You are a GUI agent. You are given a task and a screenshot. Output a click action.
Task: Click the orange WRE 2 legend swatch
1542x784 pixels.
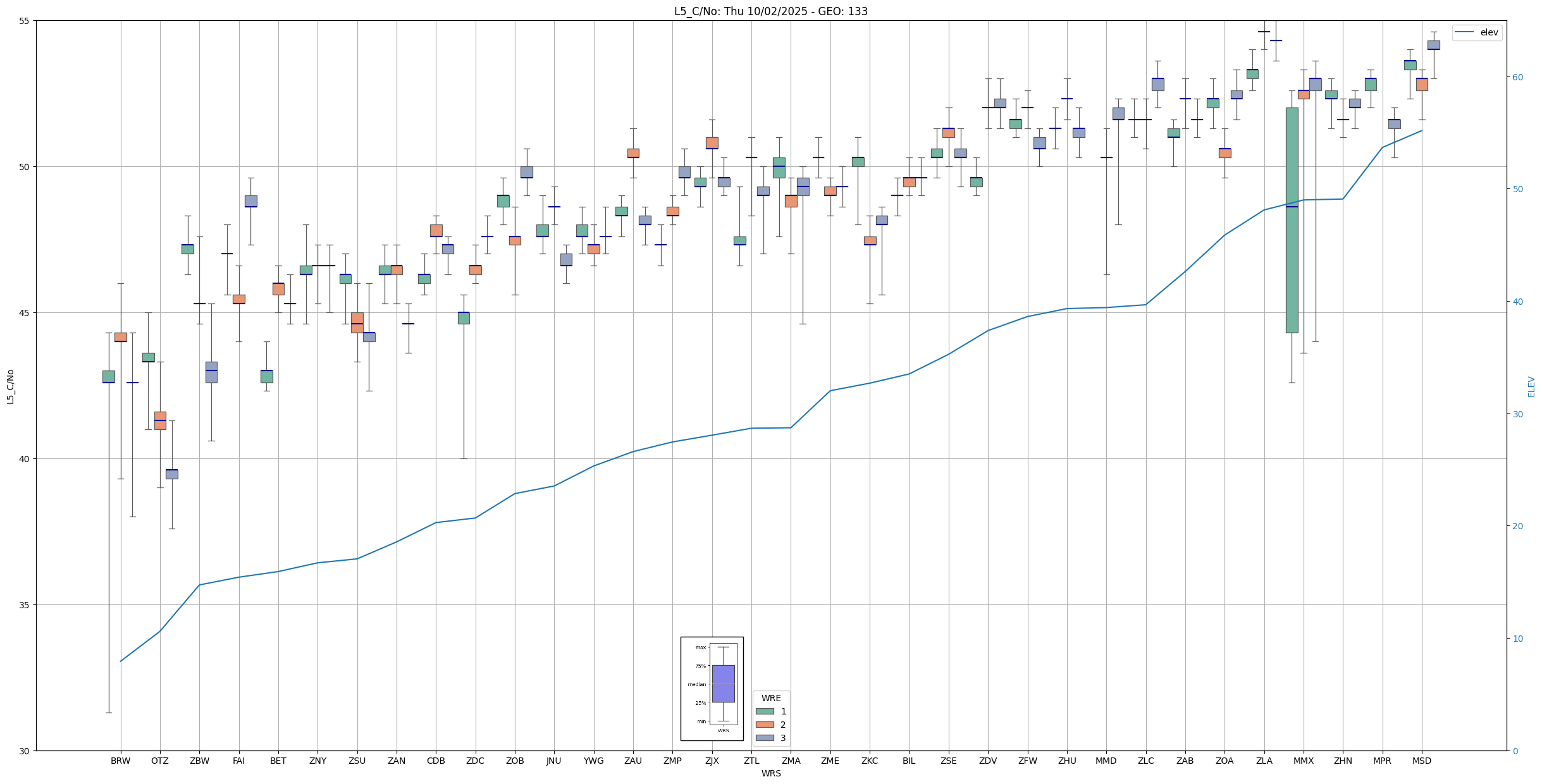[764, 725]
